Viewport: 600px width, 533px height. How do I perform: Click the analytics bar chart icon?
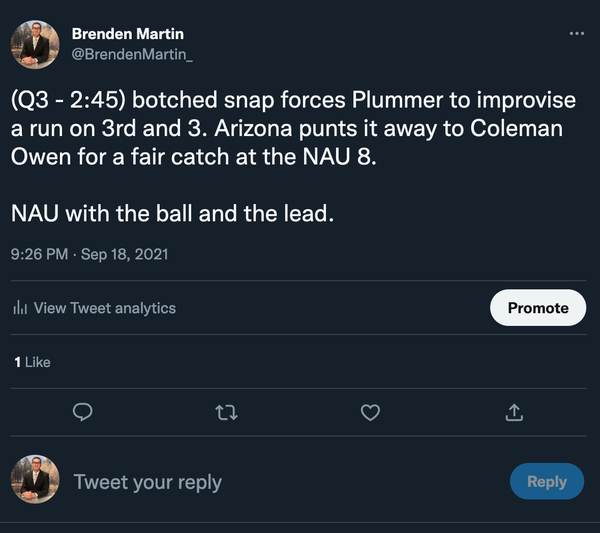tap(20, 308)
